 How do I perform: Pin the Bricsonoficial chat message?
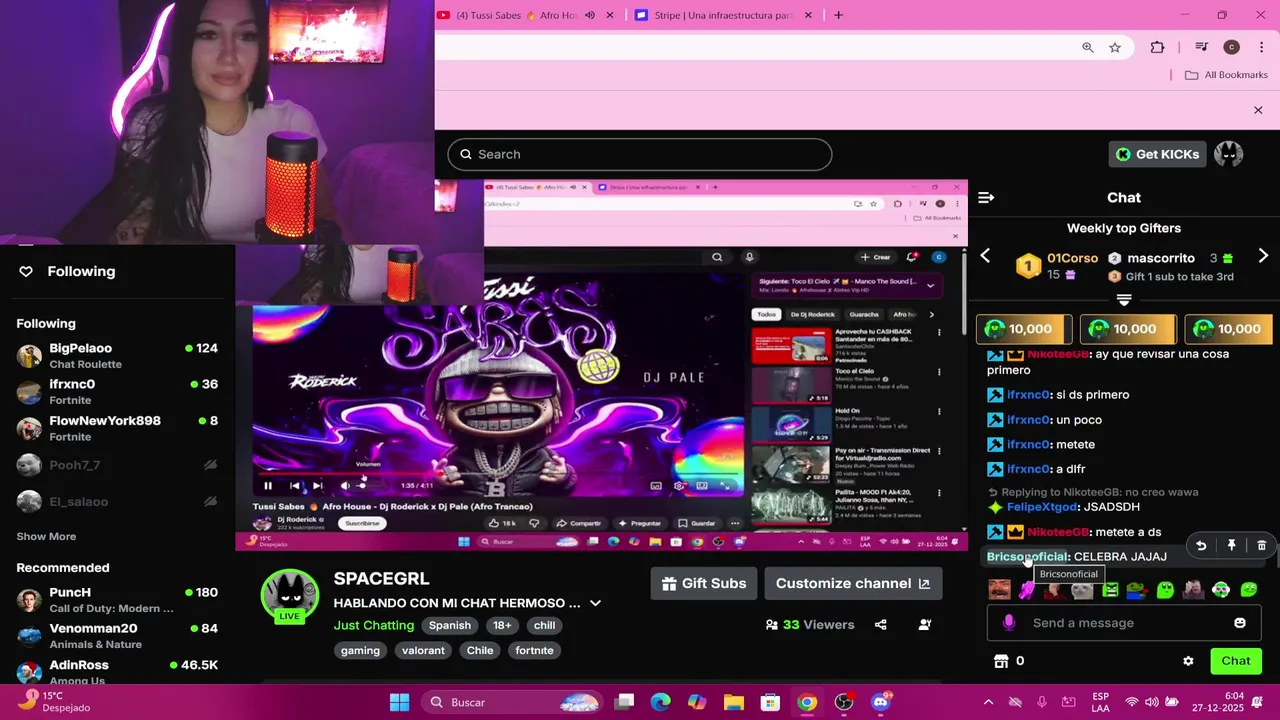(1232, 546)
